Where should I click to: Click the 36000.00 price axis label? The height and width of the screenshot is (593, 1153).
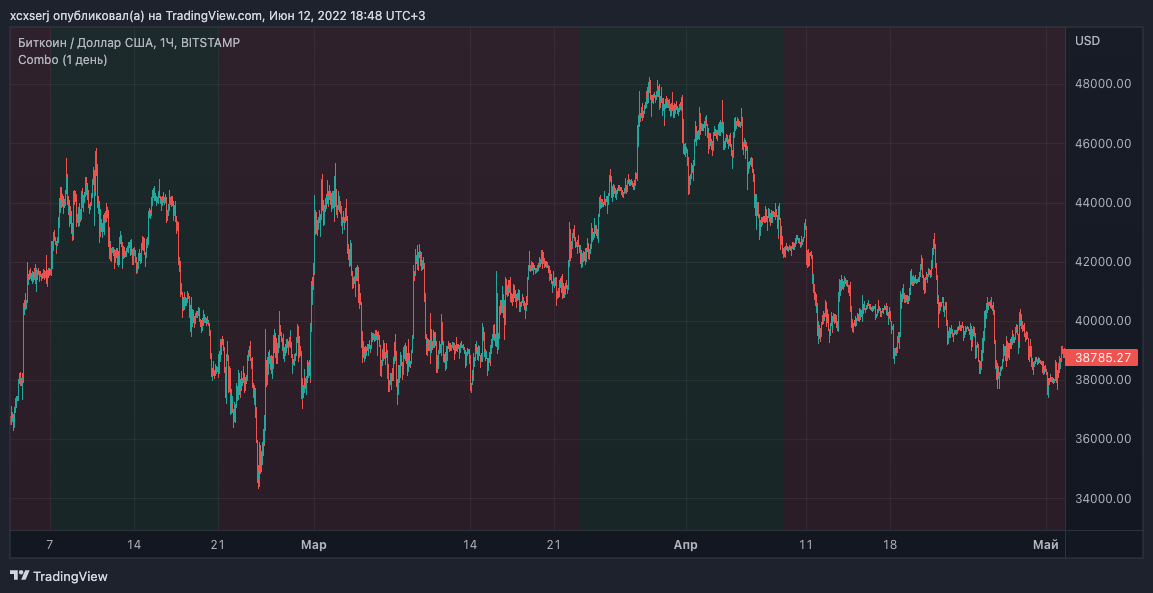click(1102, 439)
